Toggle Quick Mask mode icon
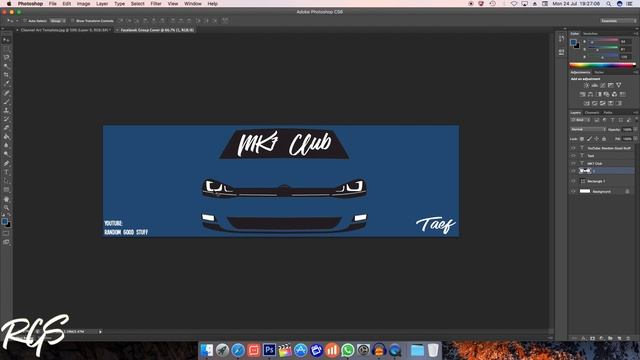The height and width of the screenshot is (360, 640). (x=6, y=233)
